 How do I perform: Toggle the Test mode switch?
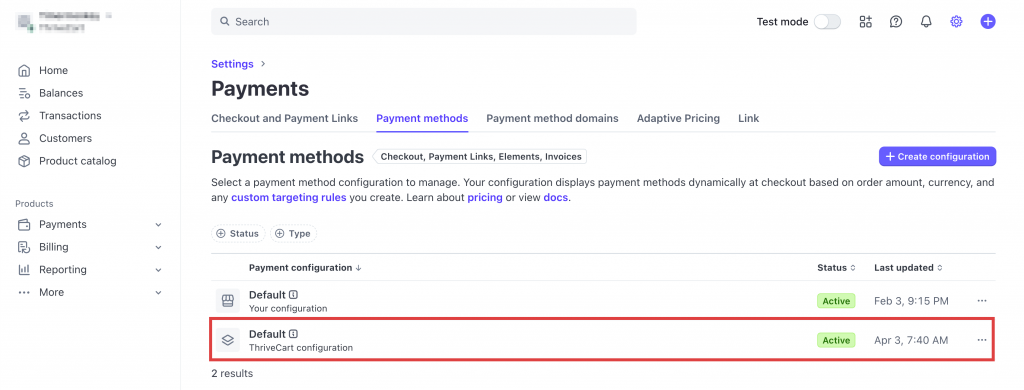point(827,22)
